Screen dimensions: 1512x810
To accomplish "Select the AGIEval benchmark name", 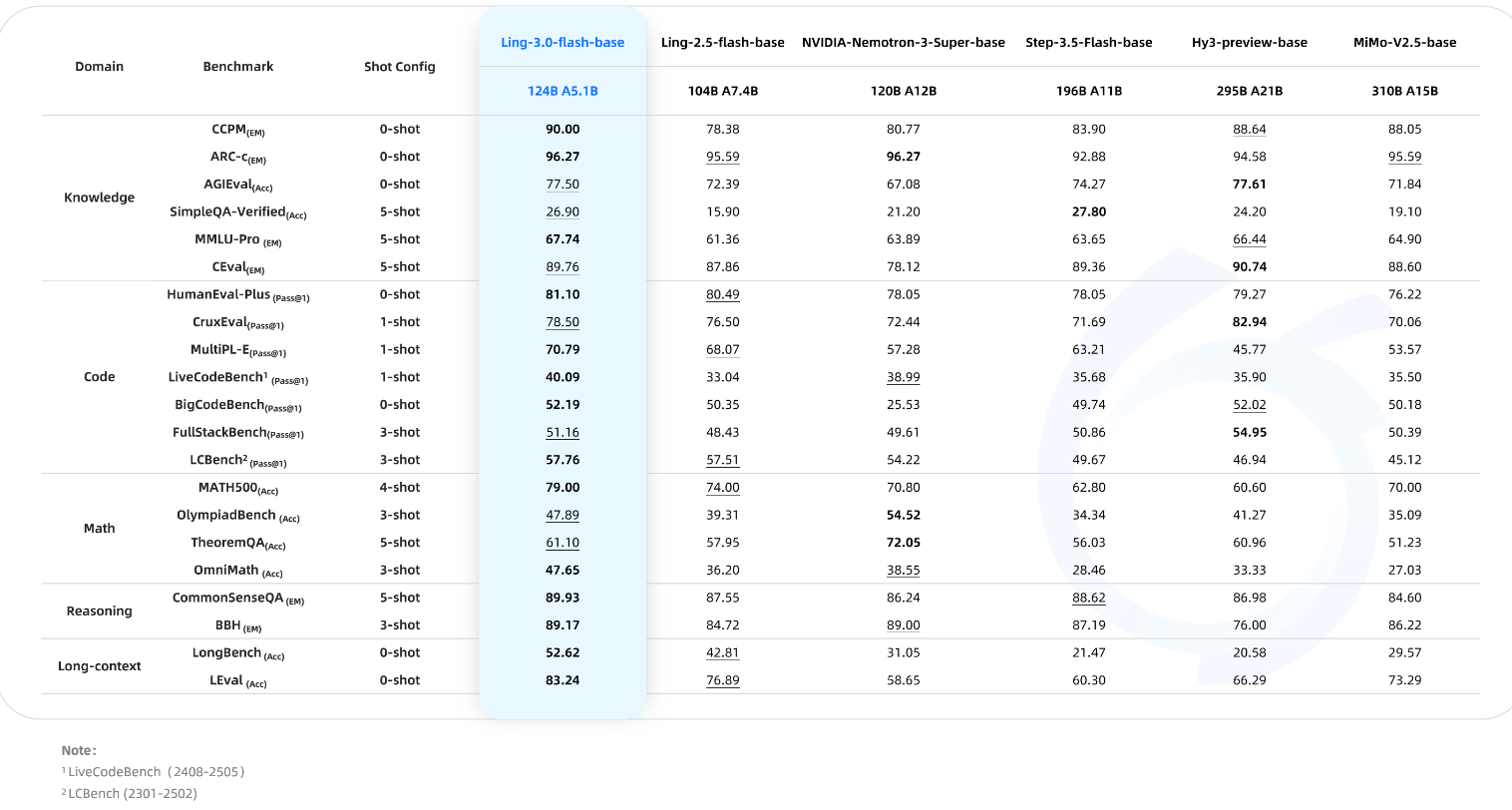I will (238, 185).
